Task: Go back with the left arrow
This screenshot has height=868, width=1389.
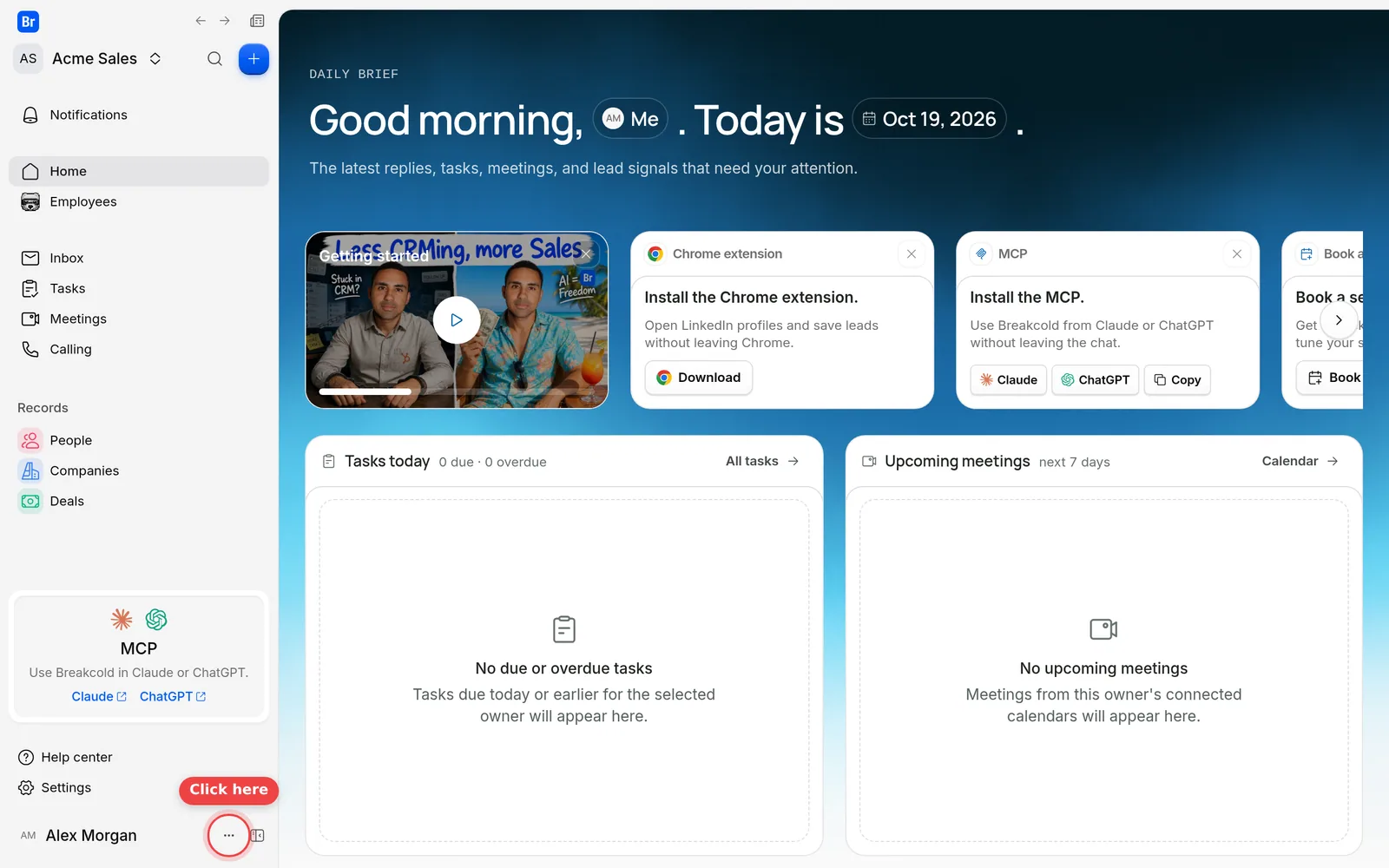Action: coord(201,21)
